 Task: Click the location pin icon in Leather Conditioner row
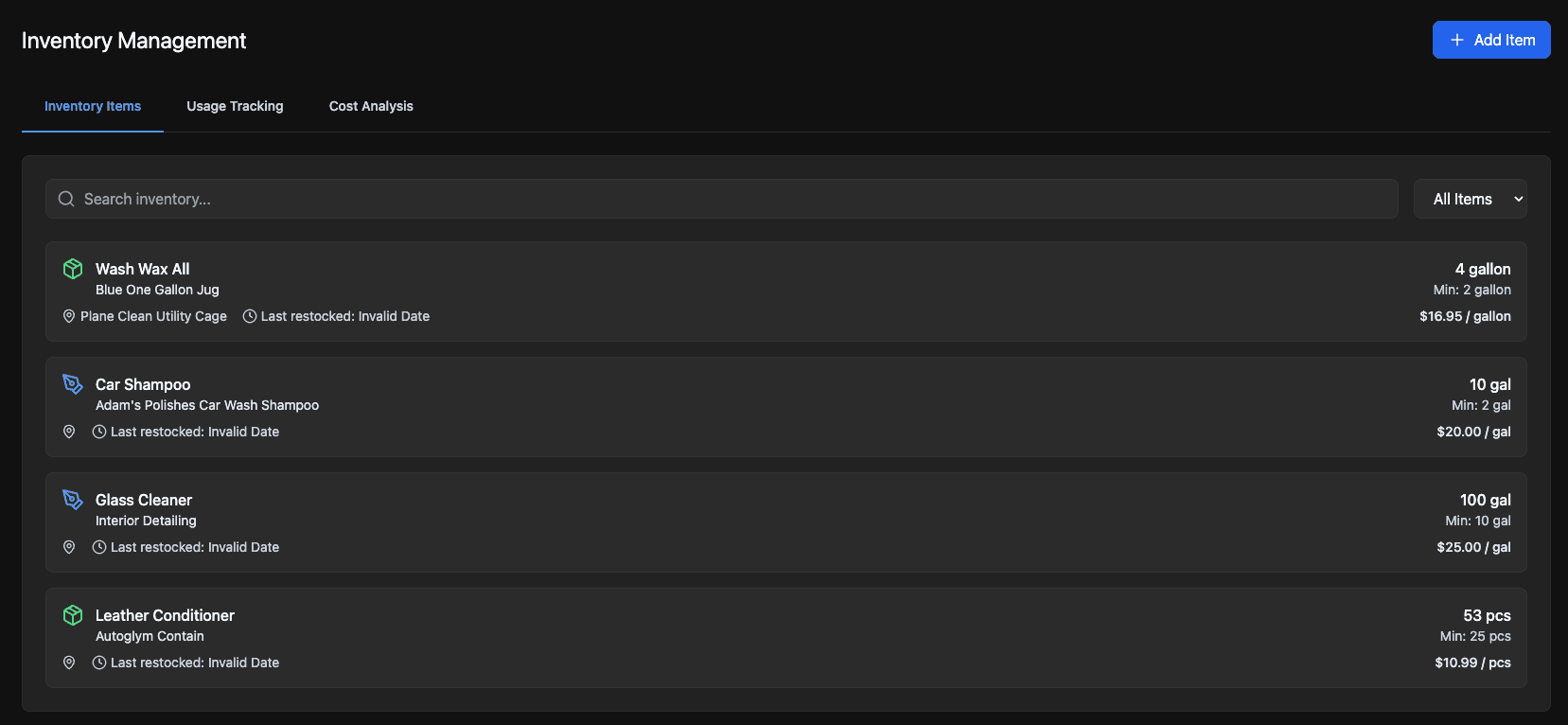[x=69, y=663]
